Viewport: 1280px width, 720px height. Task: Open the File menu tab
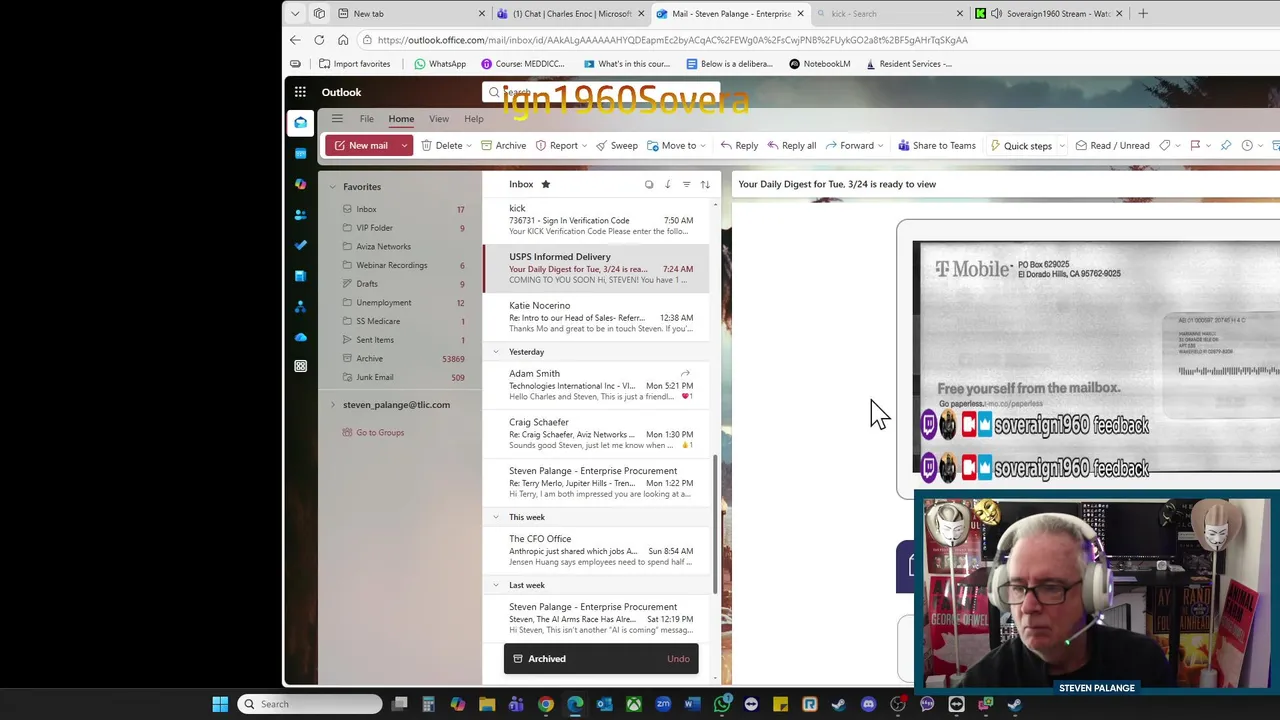pyautogui.click(x=367, y=119)
